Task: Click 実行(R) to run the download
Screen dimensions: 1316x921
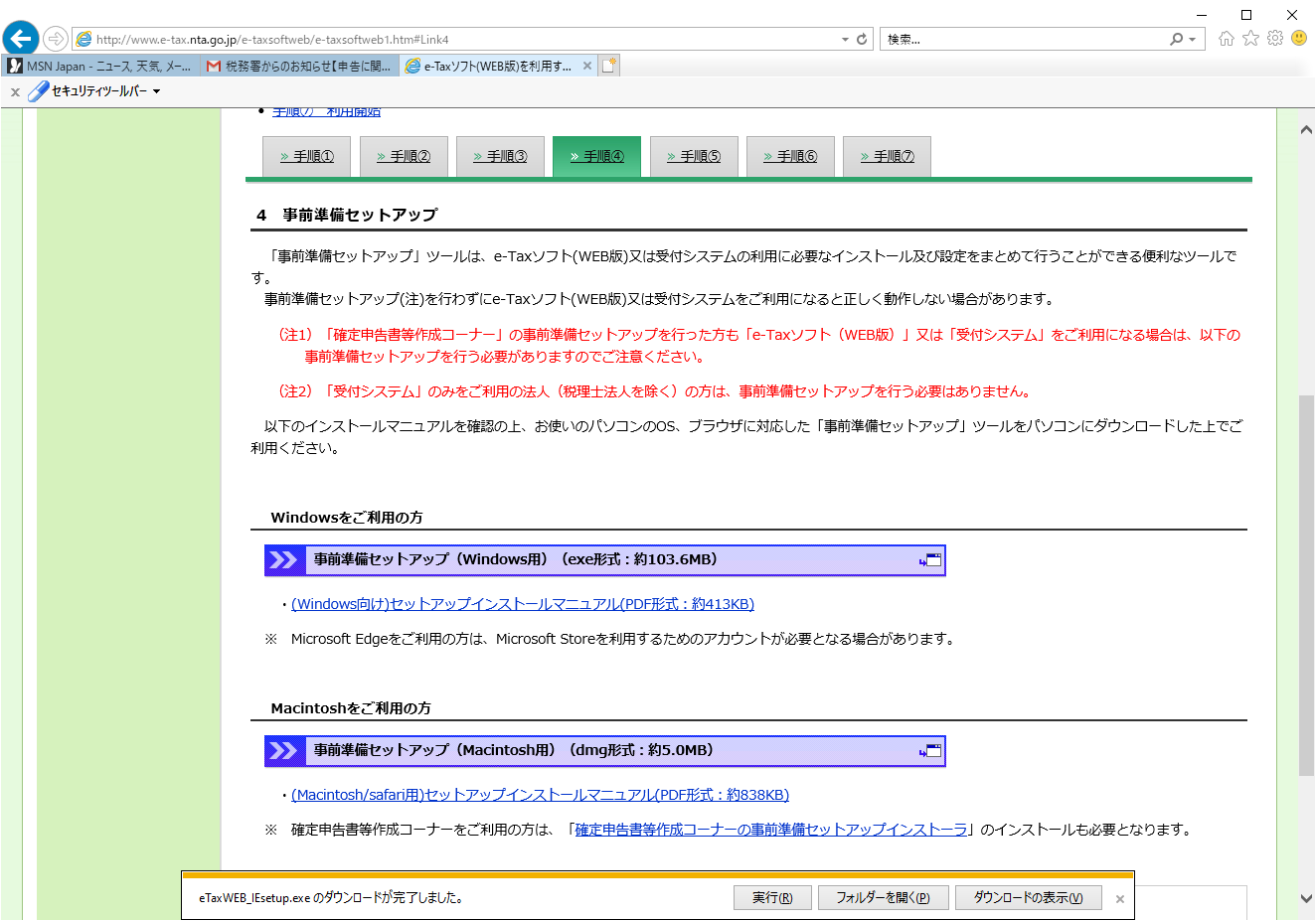Action: (x=772, y=898)
